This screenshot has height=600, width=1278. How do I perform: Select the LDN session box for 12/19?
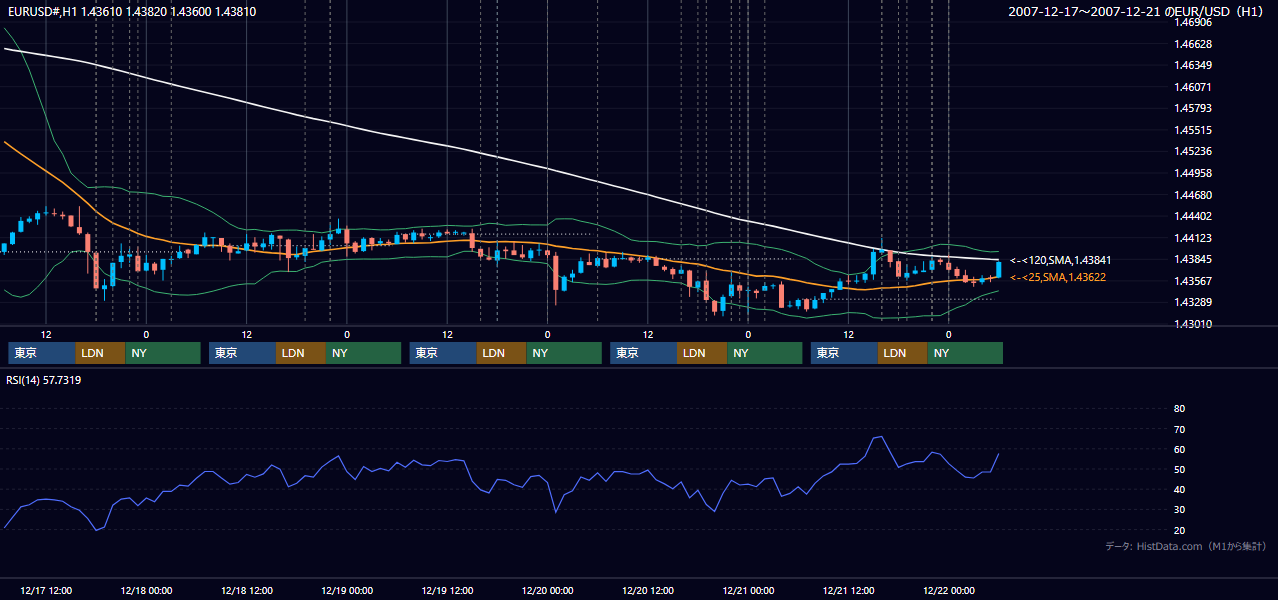pyautogui.click(x=502, y=353)
